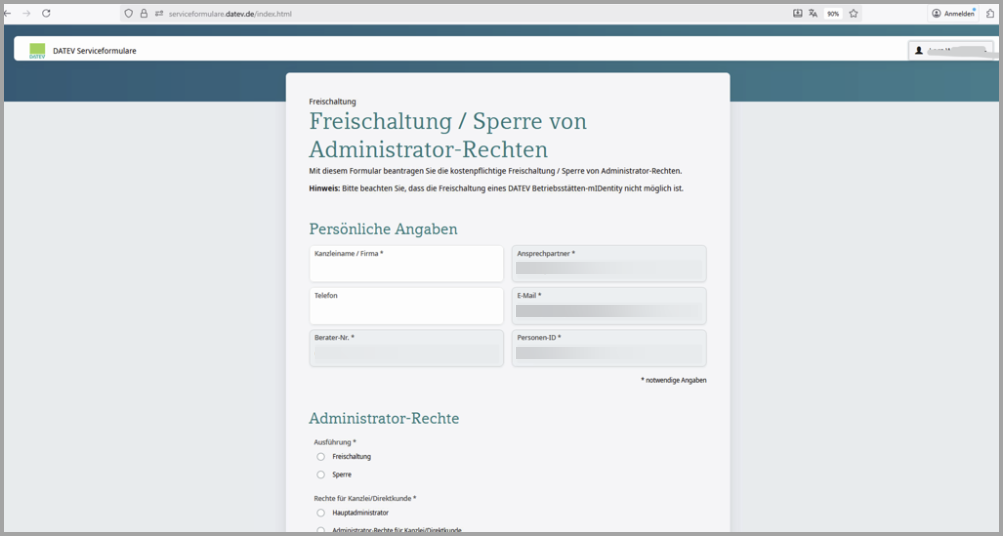Click the shield tracking protection icon

coord(129,14)
